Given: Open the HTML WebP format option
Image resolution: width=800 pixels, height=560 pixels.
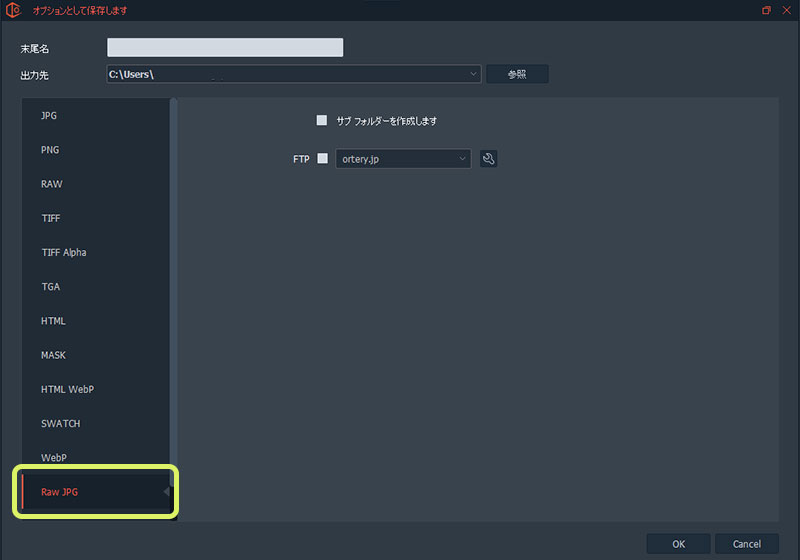Looking at the screenshot, I should [67, 389].
